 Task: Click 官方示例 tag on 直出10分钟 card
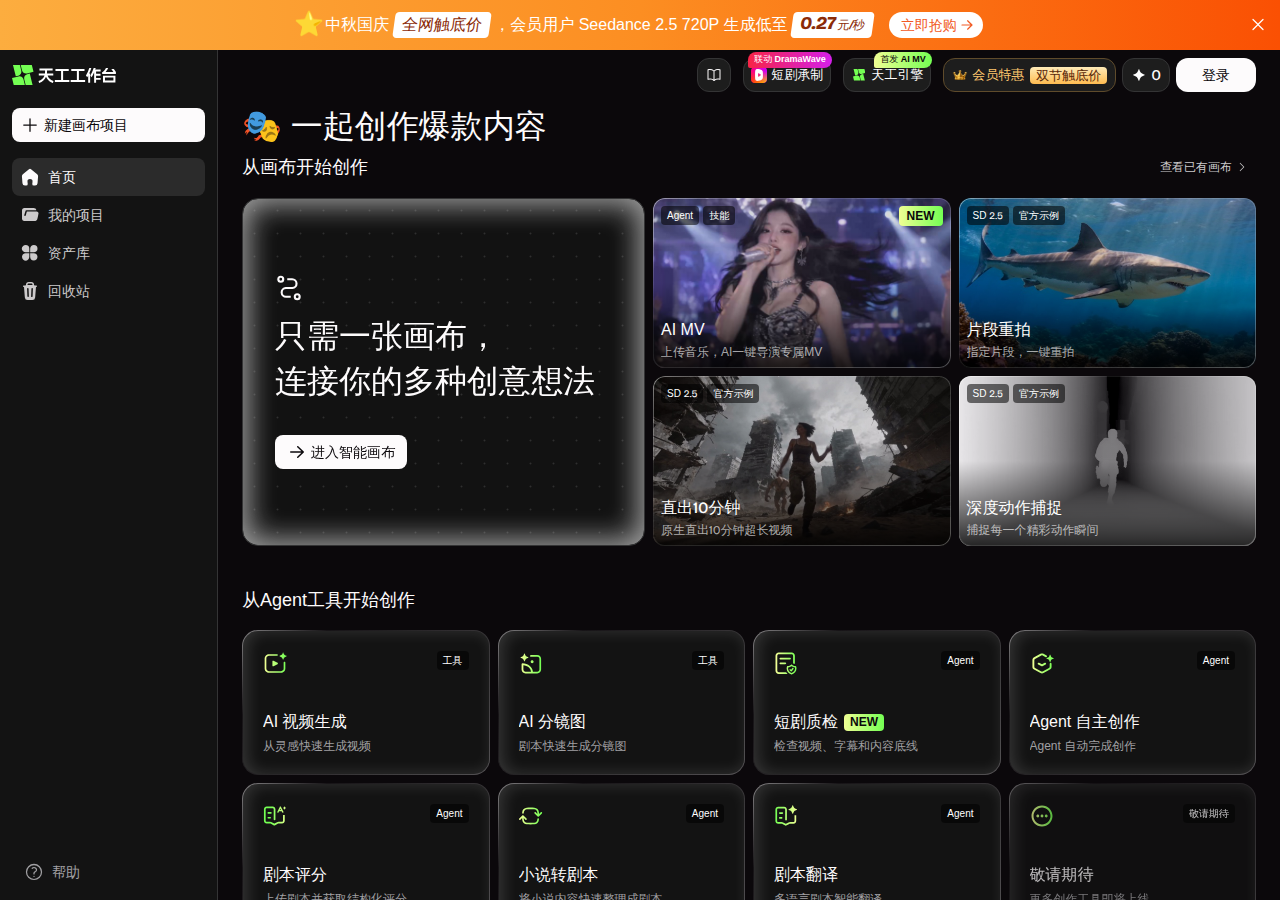pyautogui.click(x=733, y=393)
